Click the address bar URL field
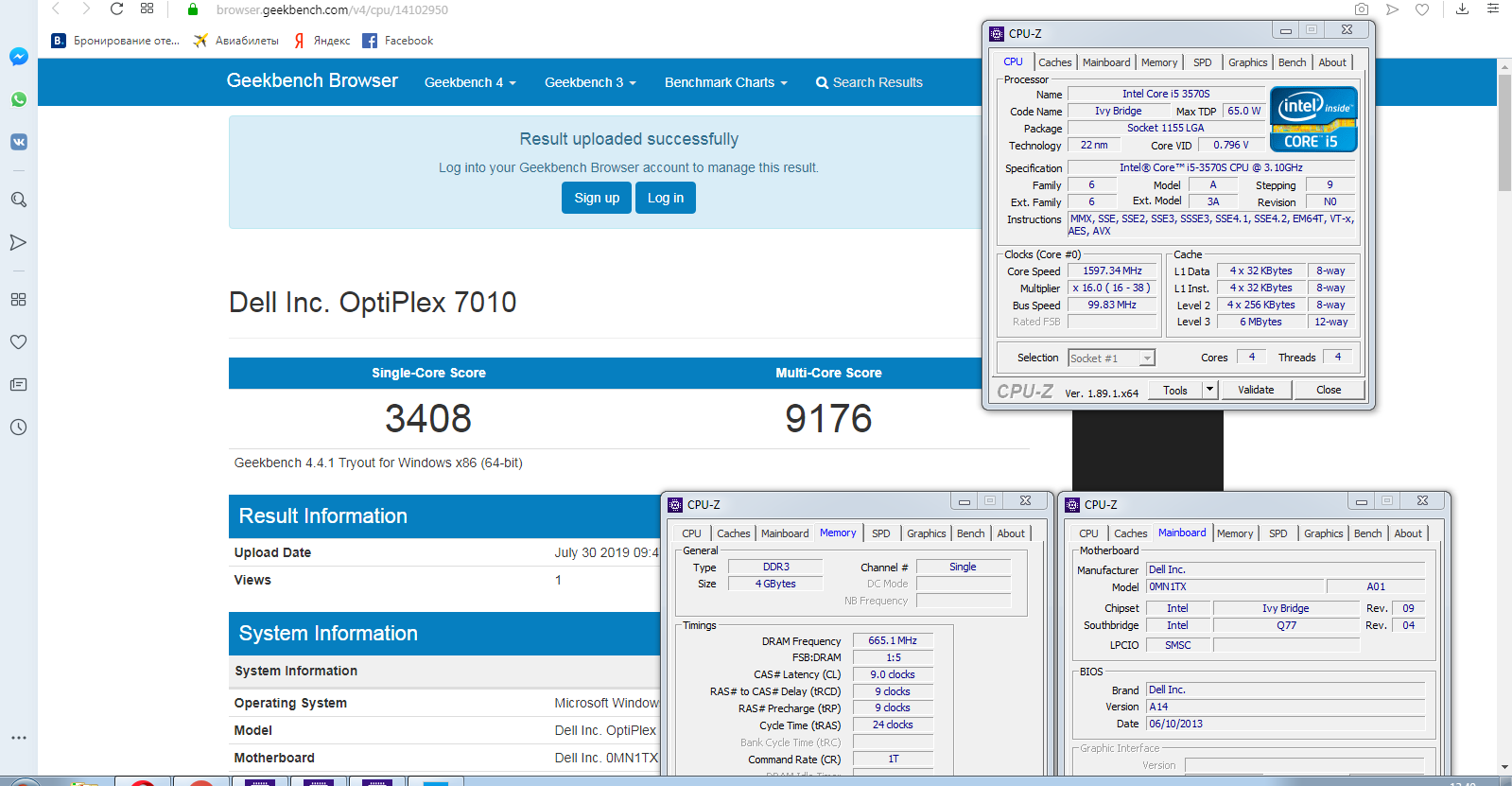Image resolution: width=1512 pixels, height=786 pixels. tap(332, 9)
